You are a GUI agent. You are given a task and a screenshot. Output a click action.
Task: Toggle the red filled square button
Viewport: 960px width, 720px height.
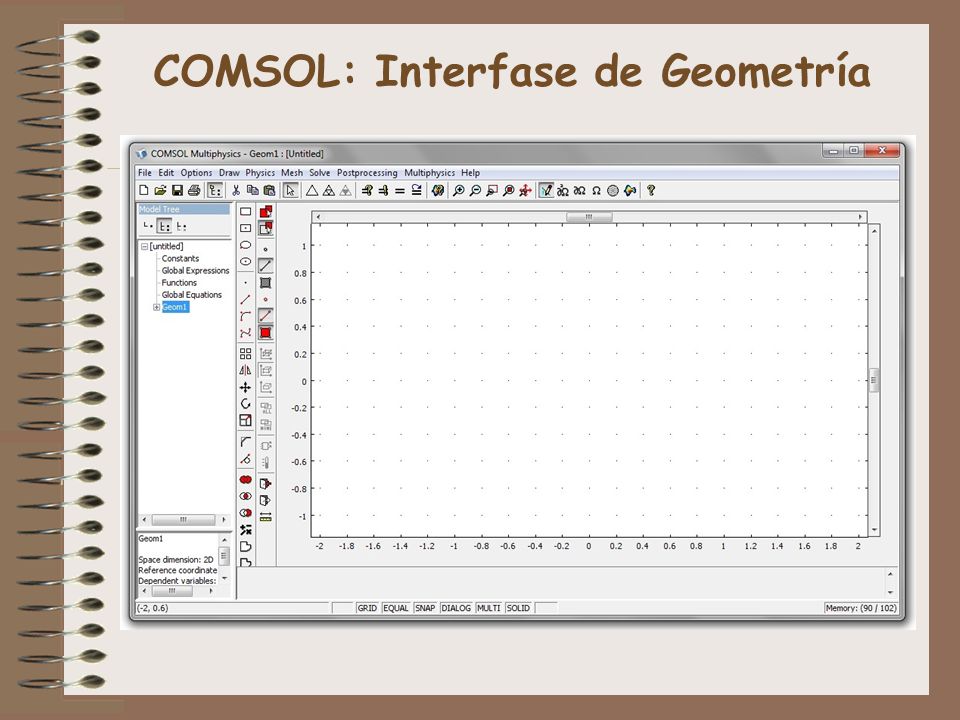point(266,332)
